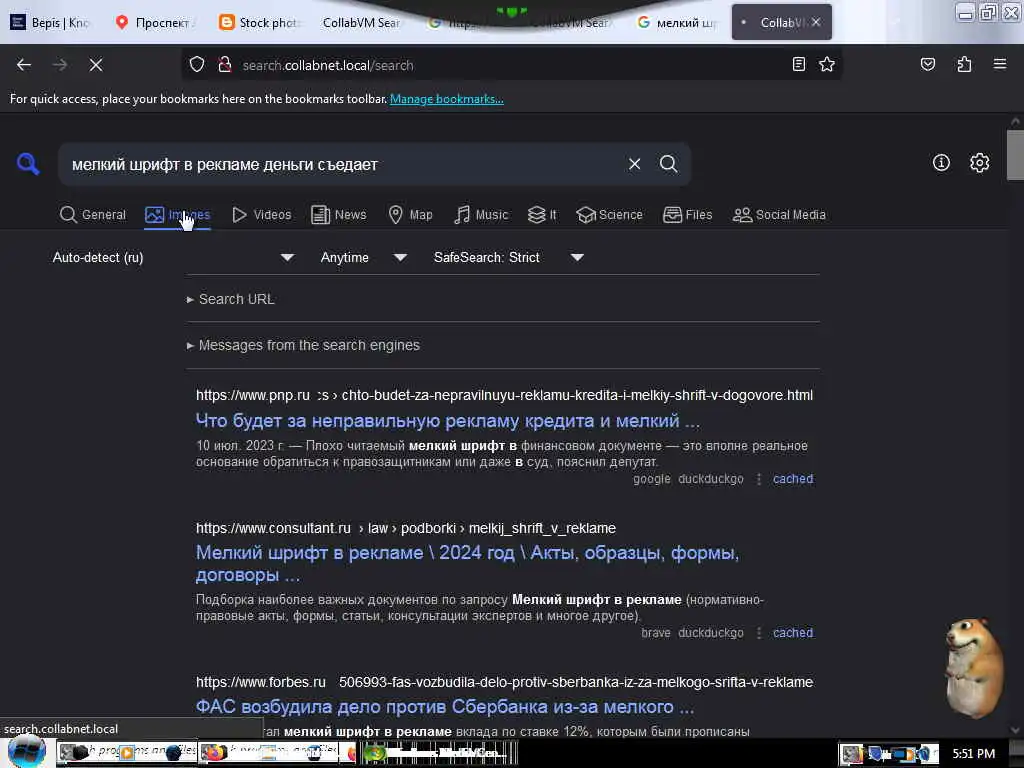Screen dimensions: 1024x768
Task: Switch to the Google мелкий ш browser tab
Action: (677, 23)
